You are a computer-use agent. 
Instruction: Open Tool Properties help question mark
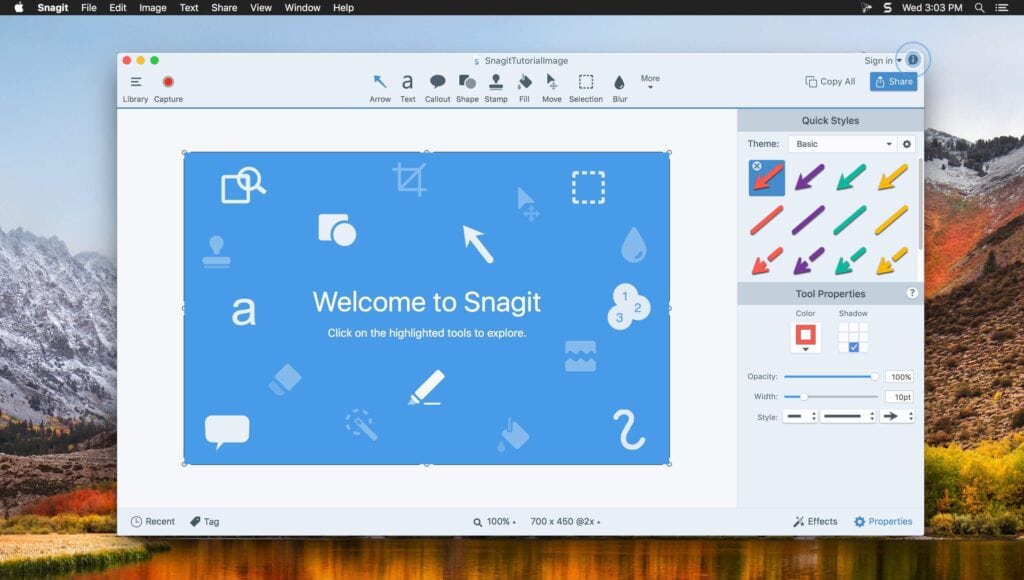click(912, 293)
